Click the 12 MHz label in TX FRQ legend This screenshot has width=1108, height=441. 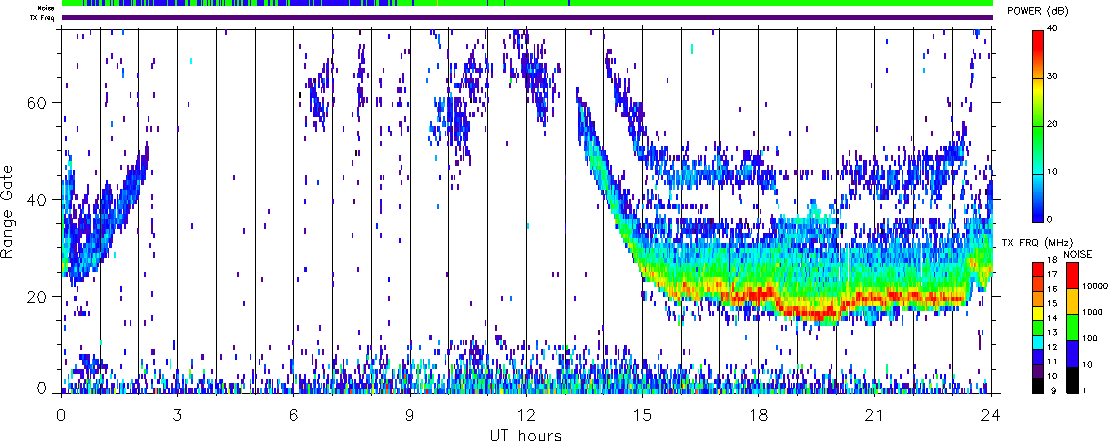pyautogui.click(x=1053, y=347)
